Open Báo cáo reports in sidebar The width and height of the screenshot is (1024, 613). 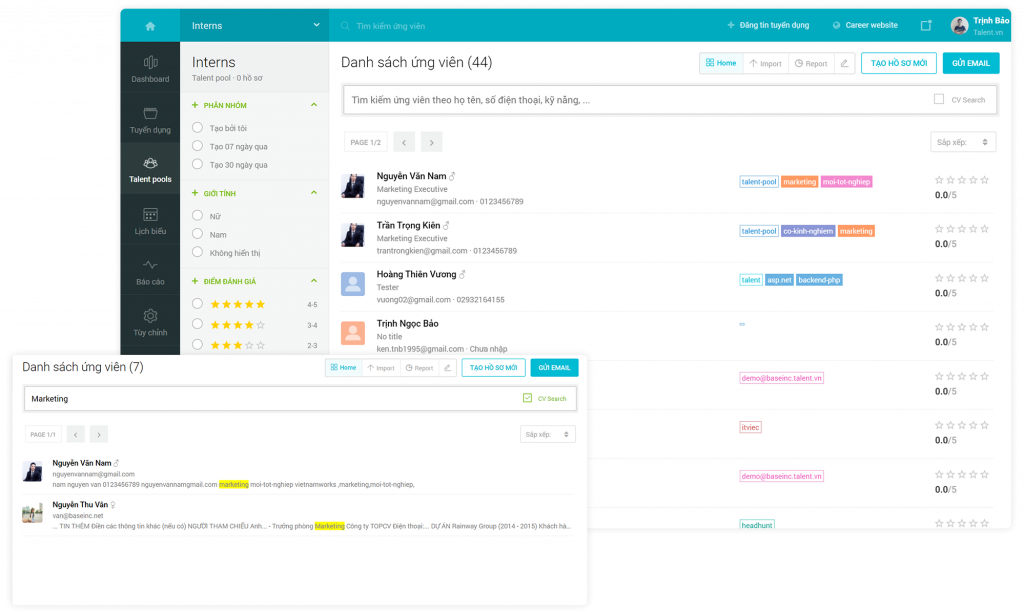pyautogui.click(x=150, y=272)
